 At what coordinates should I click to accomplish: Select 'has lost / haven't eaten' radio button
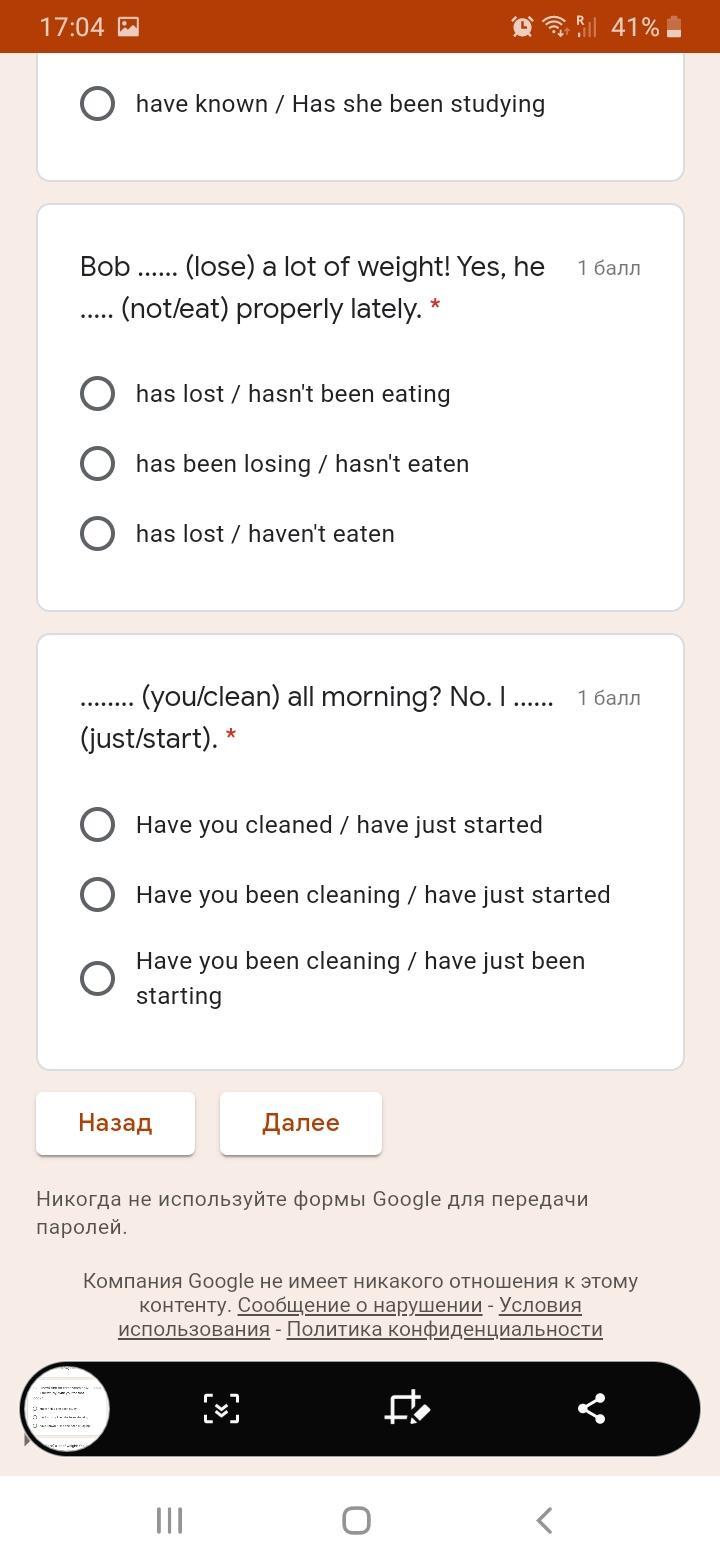97,534
